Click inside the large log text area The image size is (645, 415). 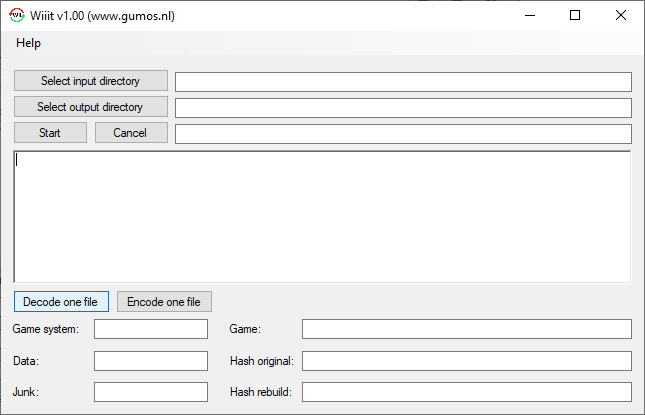321,216
